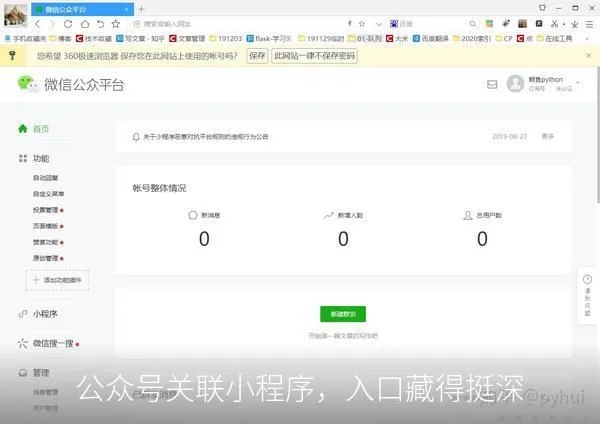Open the skin shirt icon in the title bar
Image resolution: width=600 pixels, height=424 pixels.
coord(542,7)
